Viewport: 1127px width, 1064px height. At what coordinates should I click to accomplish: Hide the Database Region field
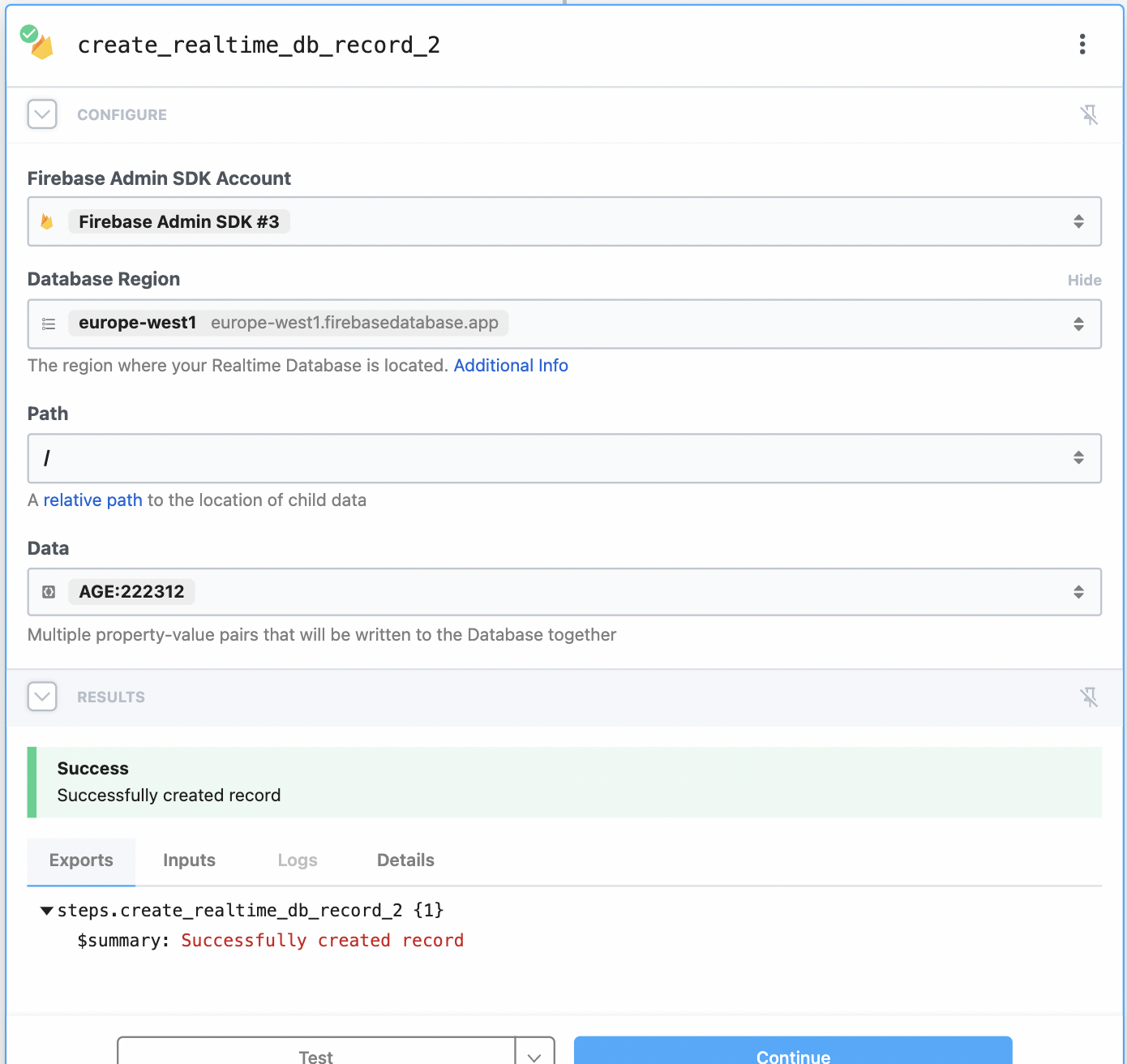[1084, 280]
